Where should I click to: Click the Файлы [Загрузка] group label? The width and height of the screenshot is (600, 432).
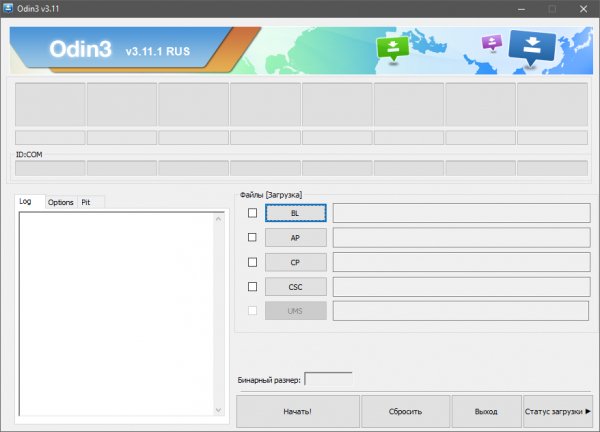click(271, 195)
